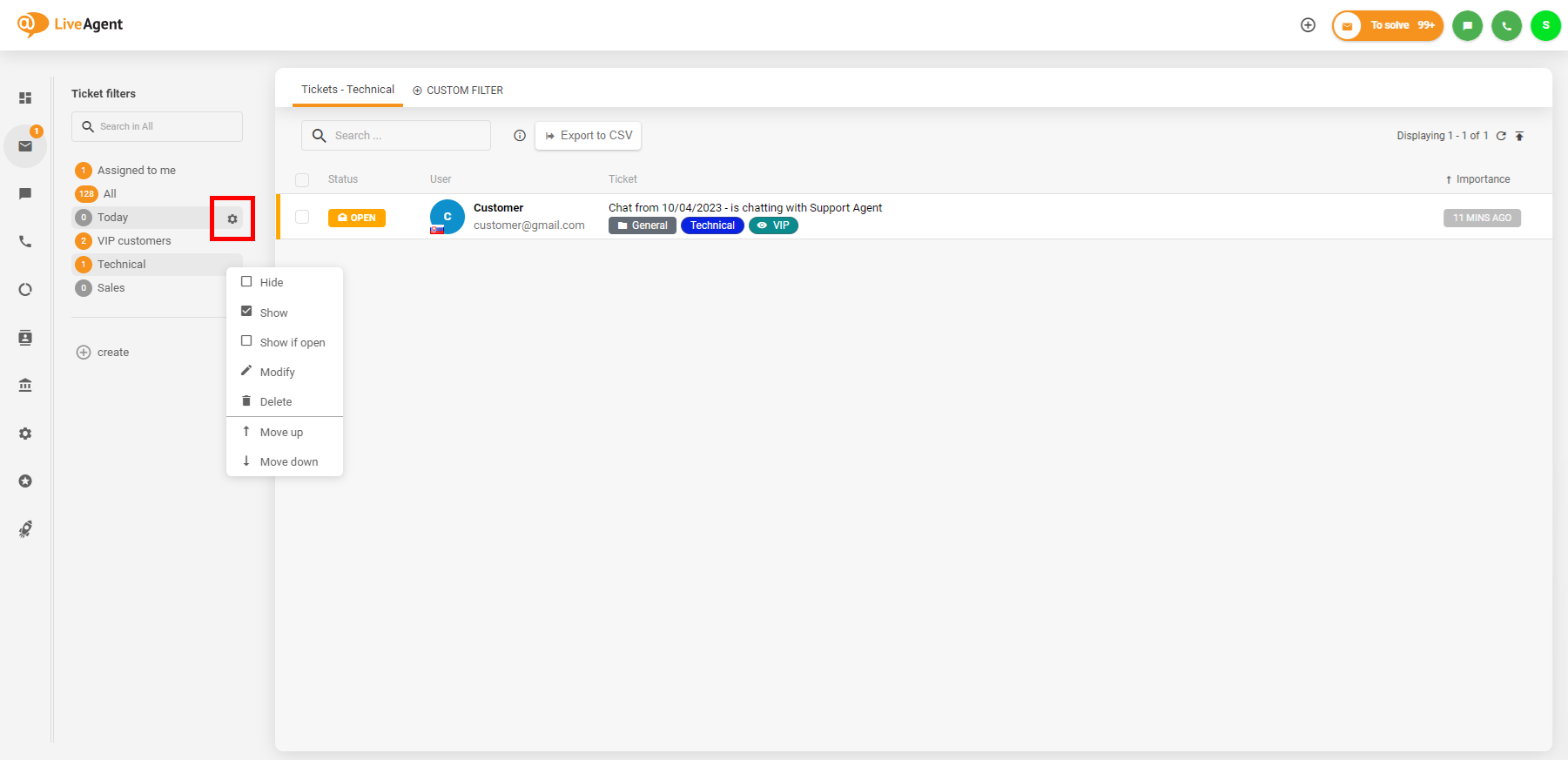Open the Tickets envelope icon in sidebar
Image resolution: width=1568 pixels, height=760 pixels.
tap(25, 145)
